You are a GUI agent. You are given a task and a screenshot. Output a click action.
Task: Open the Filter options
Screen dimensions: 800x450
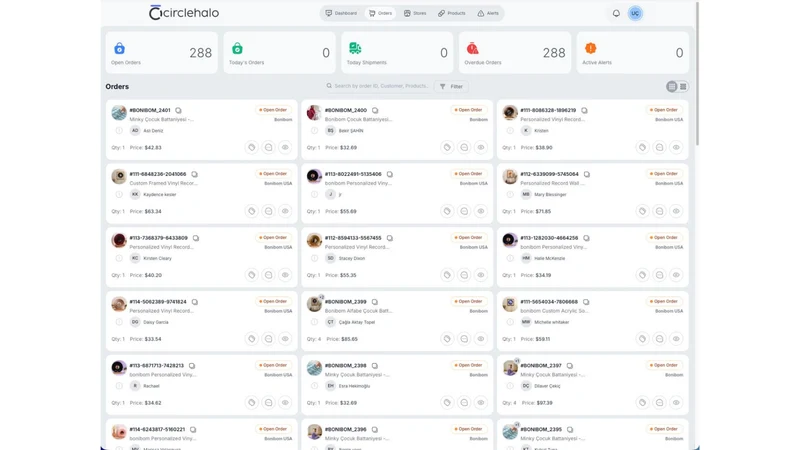tap(452, 86)
